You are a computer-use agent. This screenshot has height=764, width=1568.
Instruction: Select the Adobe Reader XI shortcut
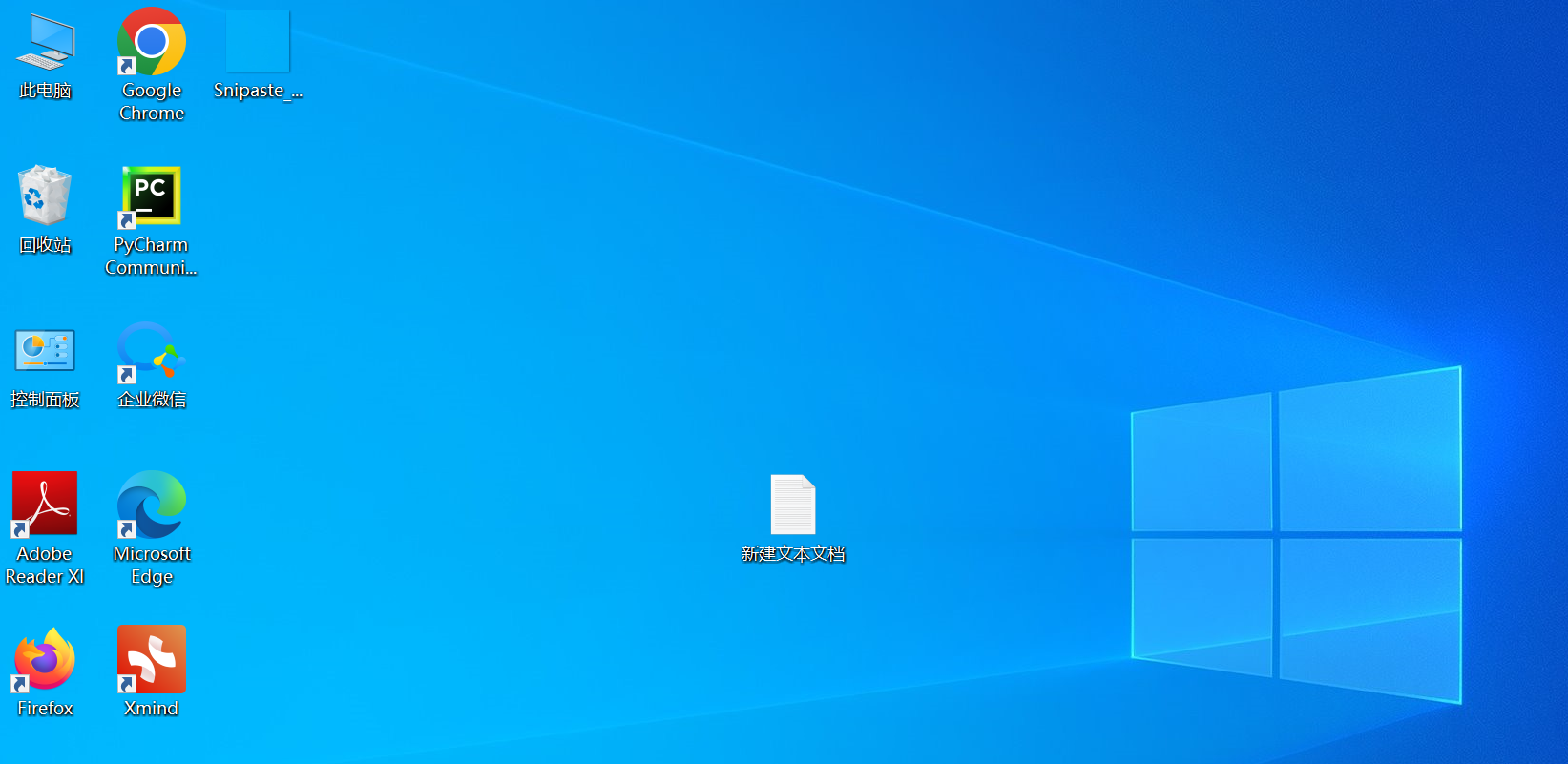45,504
